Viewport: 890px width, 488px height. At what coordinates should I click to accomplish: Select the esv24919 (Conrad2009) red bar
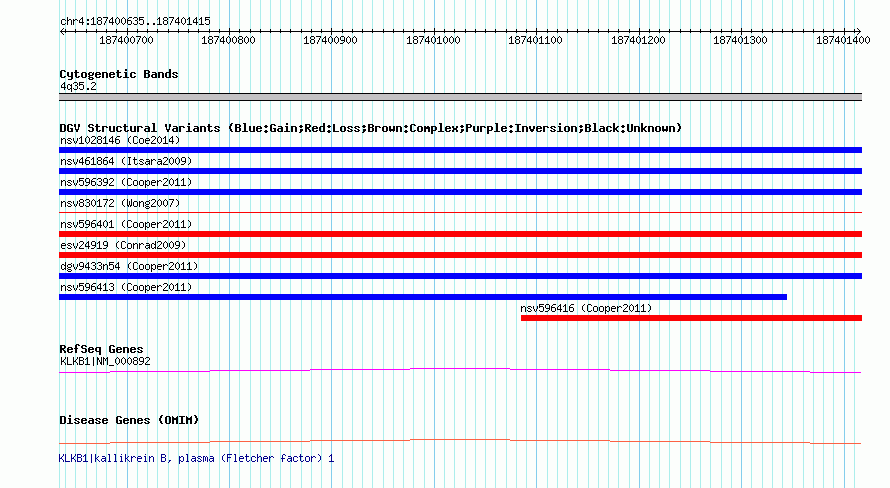460,255
